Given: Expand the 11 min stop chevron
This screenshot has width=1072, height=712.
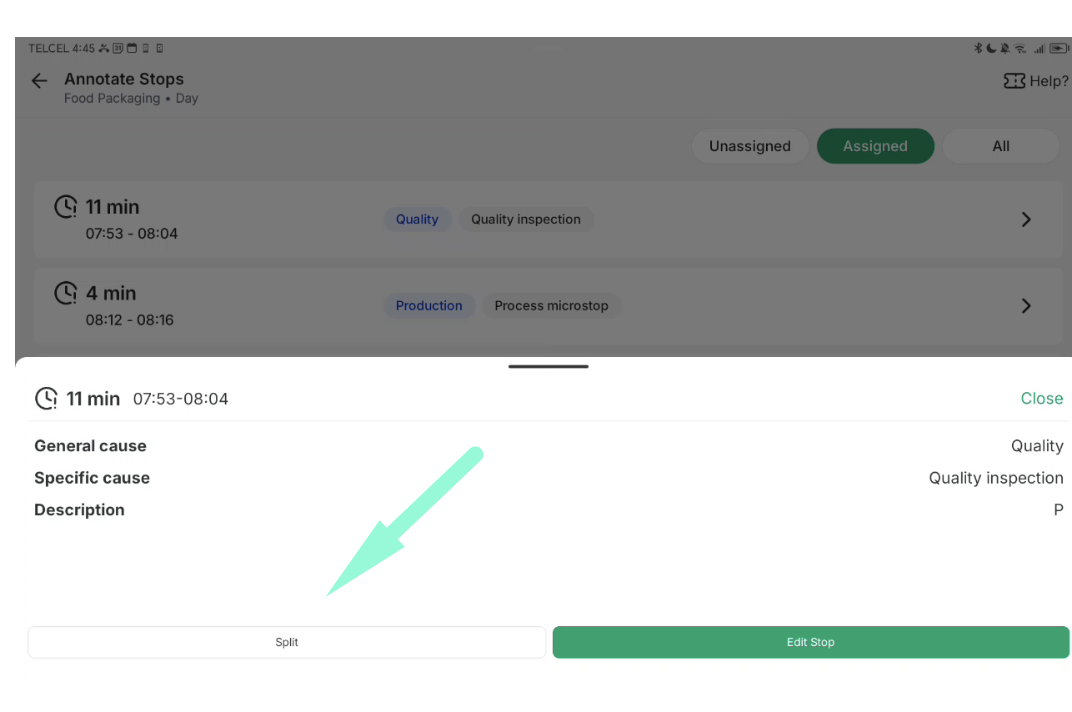Looking at the screenshot, I should click(x=1026, y=220).
